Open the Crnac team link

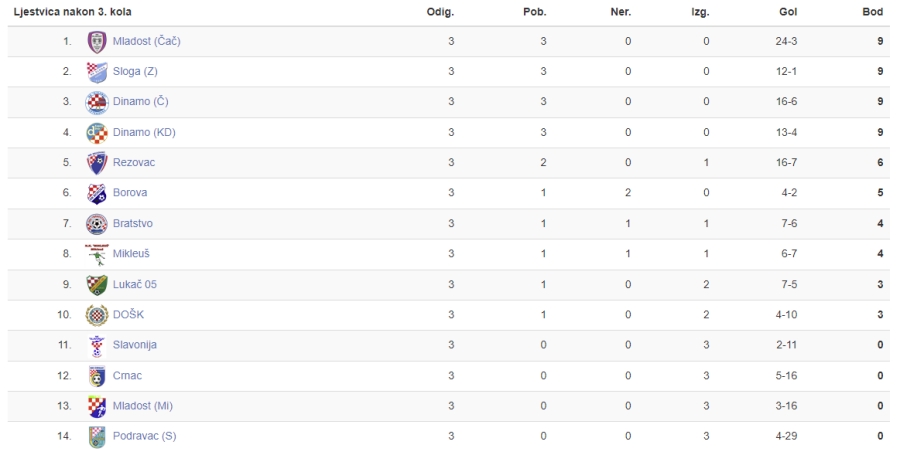(x=127, y=376)
